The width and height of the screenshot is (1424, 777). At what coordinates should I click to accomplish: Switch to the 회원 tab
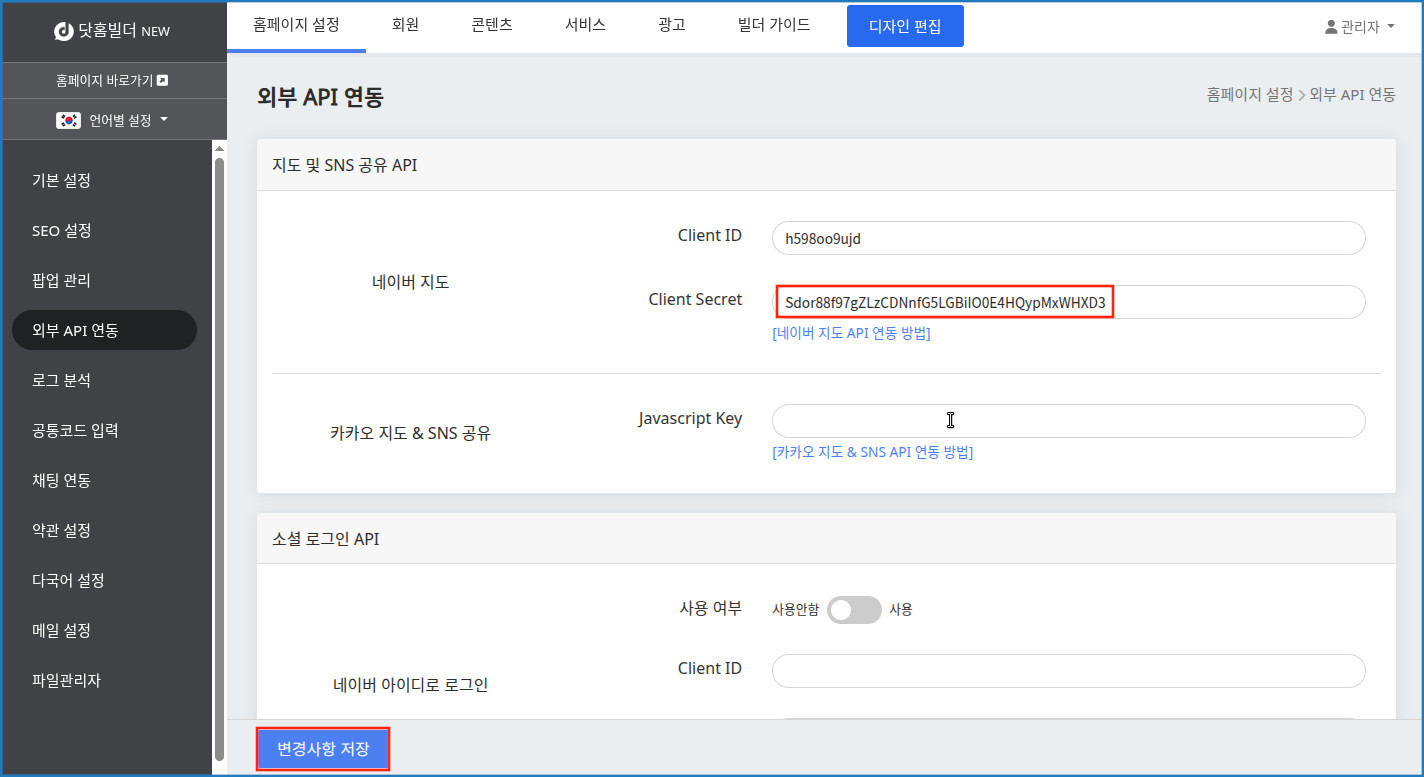(405, 25)
